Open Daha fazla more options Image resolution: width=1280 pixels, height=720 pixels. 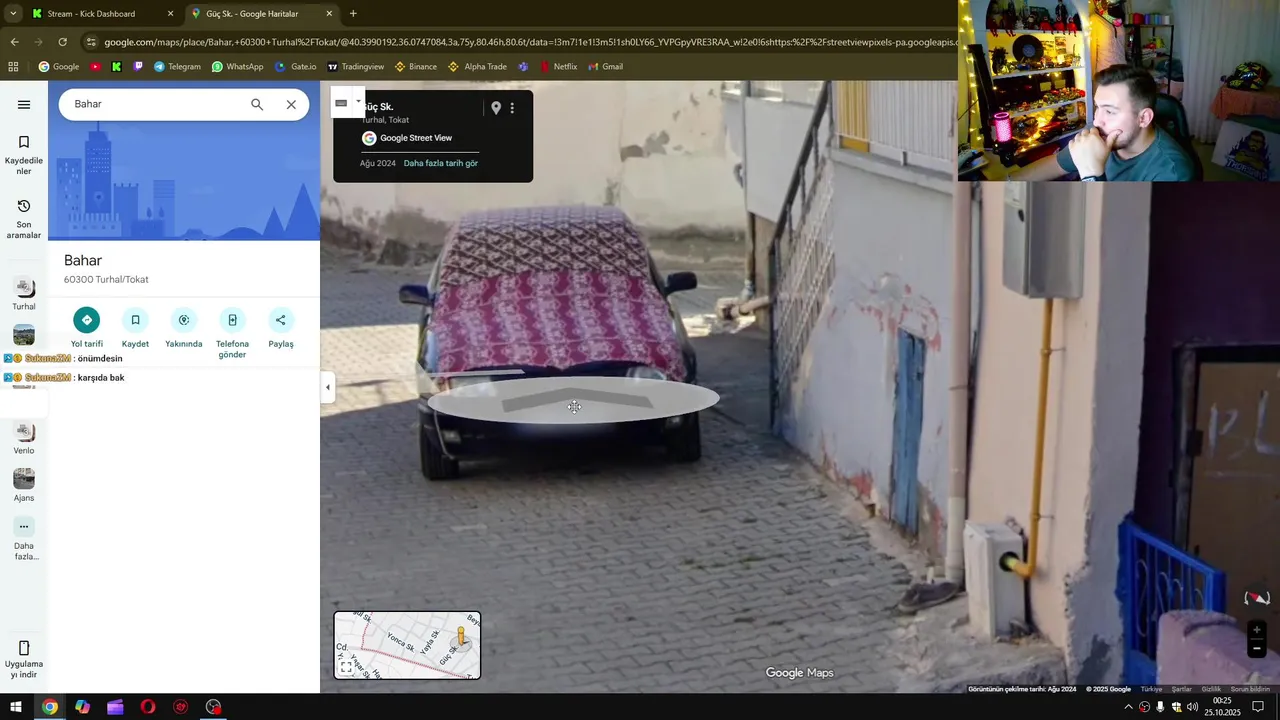tap(24, 538)
